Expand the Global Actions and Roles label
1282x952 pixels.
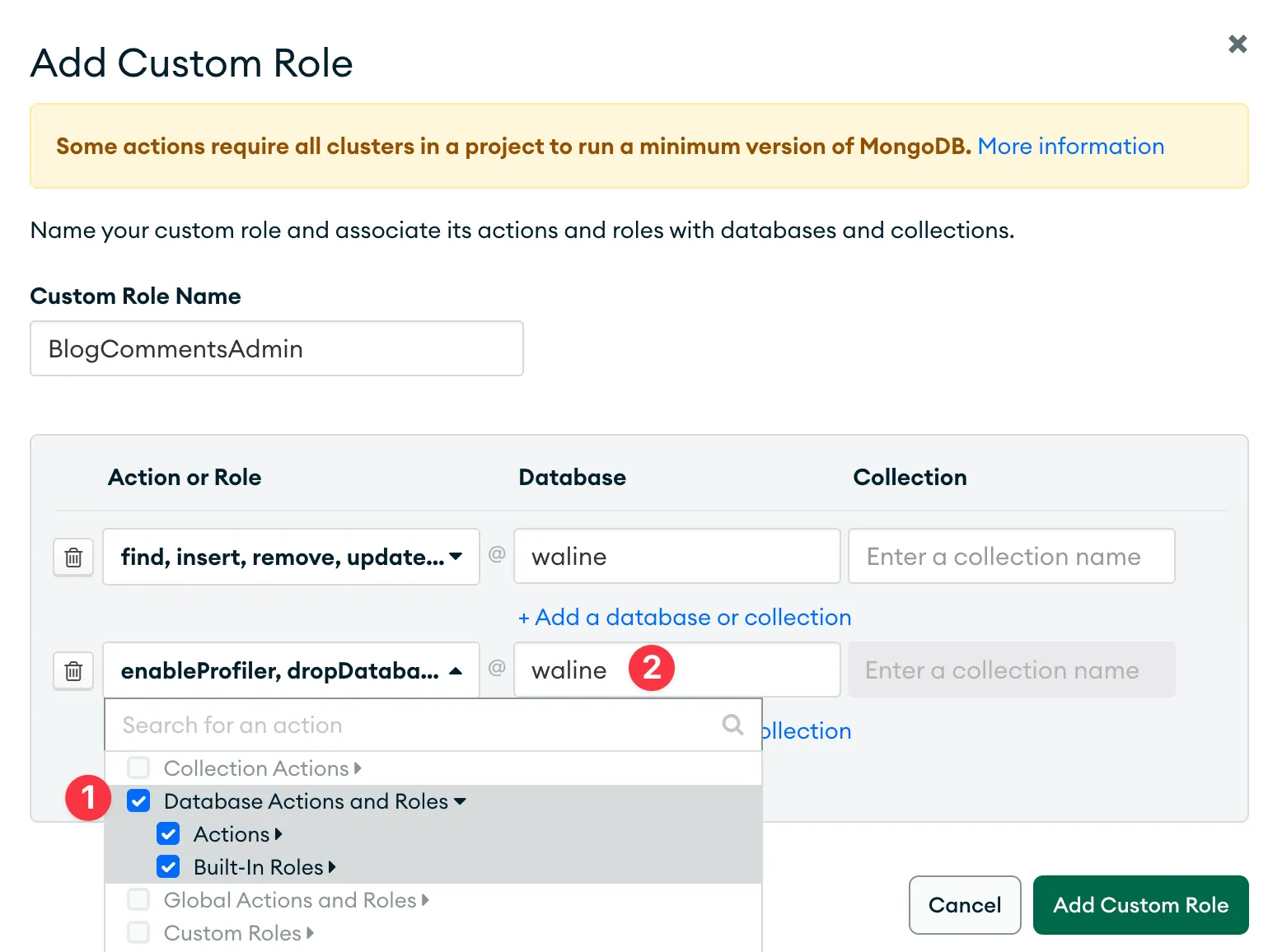point(296,900)
